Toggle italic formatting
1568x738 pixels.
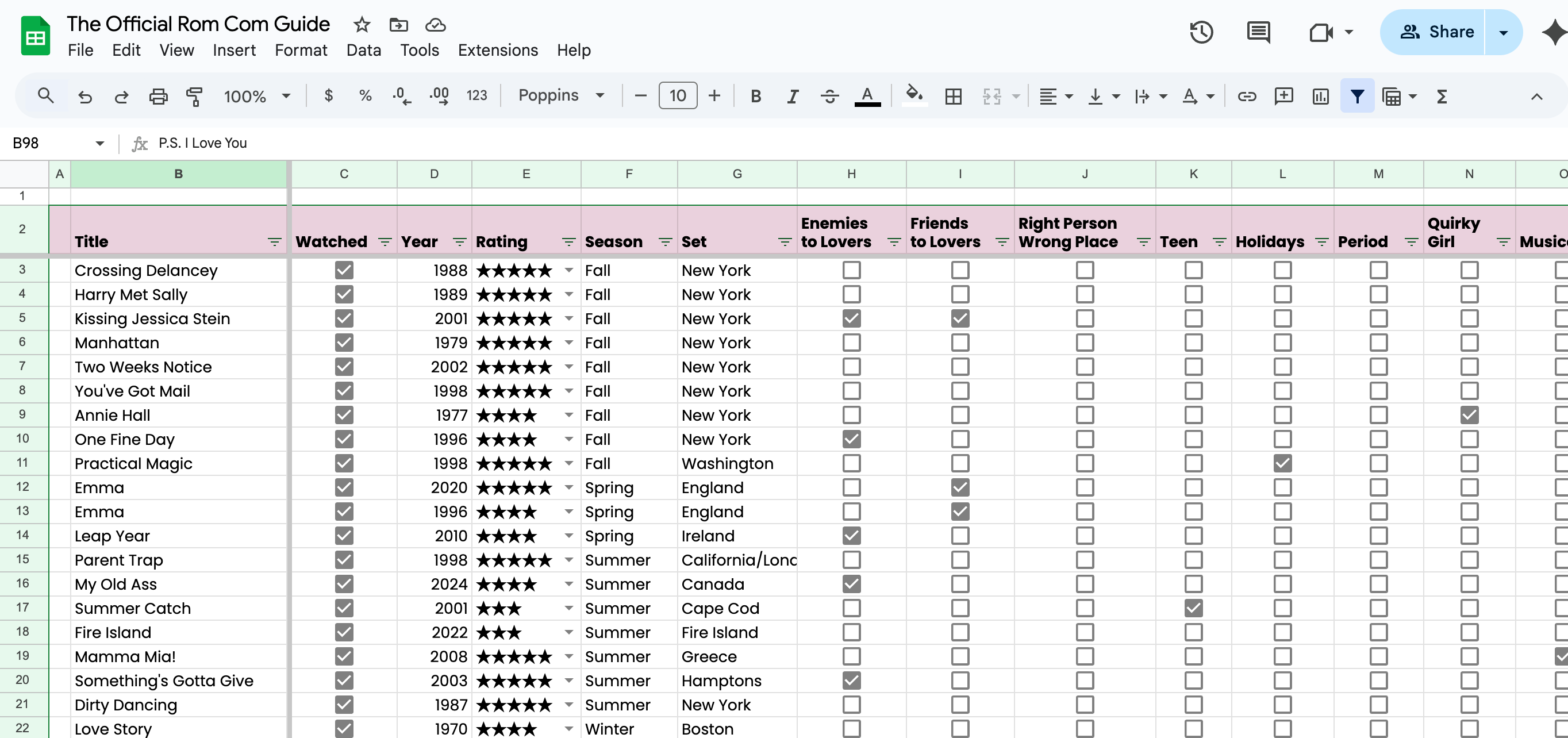pos(793,96)
